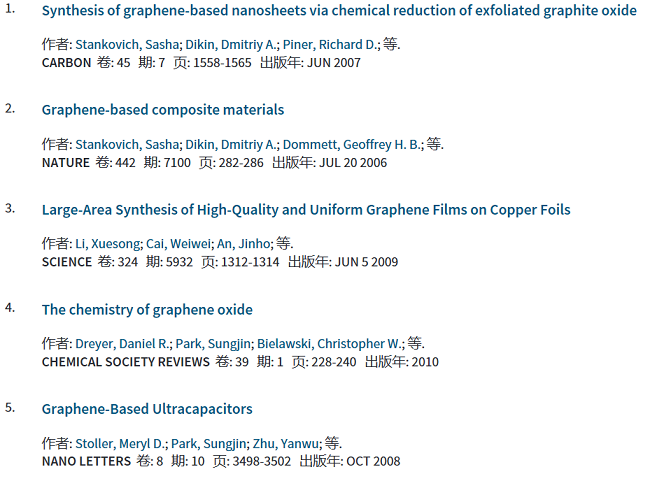This screenshot has height=481, width=650.
Task: Click author Stankovich, Sasha in first result
Action: [127, 44]
